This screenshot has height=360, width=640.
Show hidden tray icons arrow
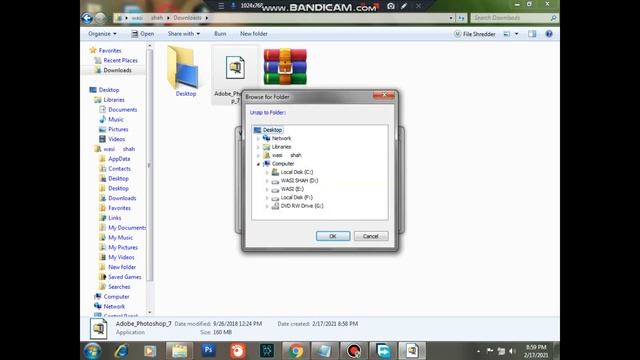(478, 351)
